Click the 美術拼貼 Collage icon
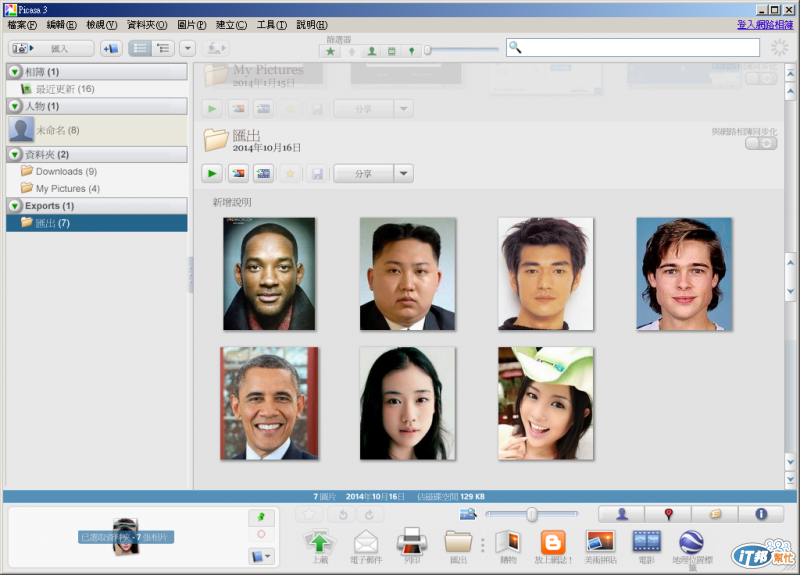Screen dimensions: 800x575 pyautogui.click(x=601, y=546)
